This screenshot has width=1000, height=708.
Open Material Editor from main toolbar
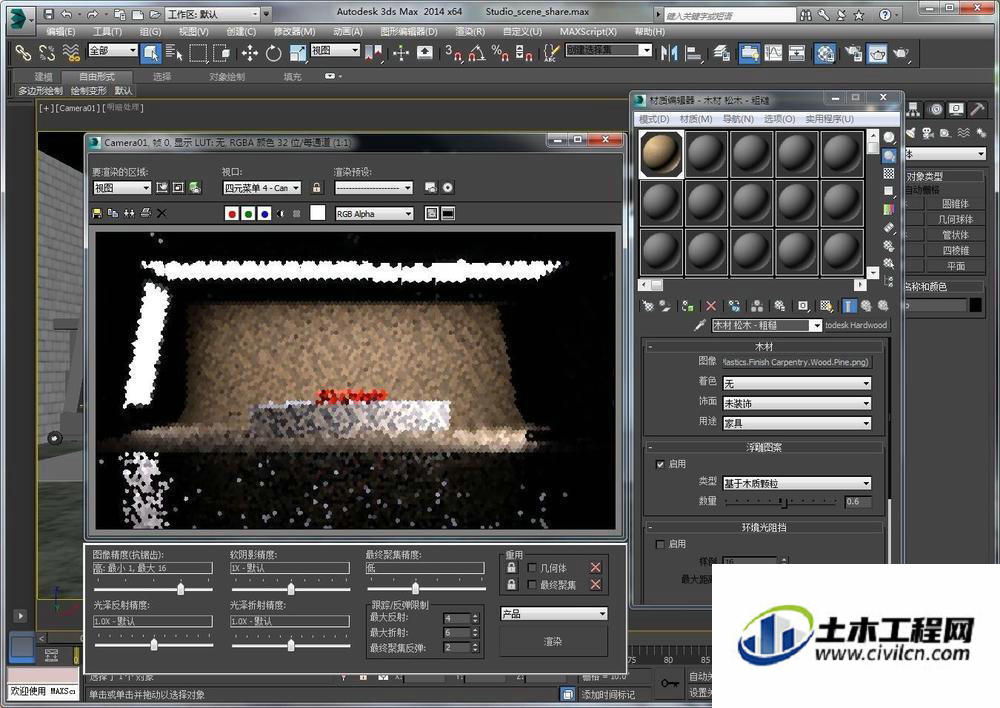click(x=825, y=52)
